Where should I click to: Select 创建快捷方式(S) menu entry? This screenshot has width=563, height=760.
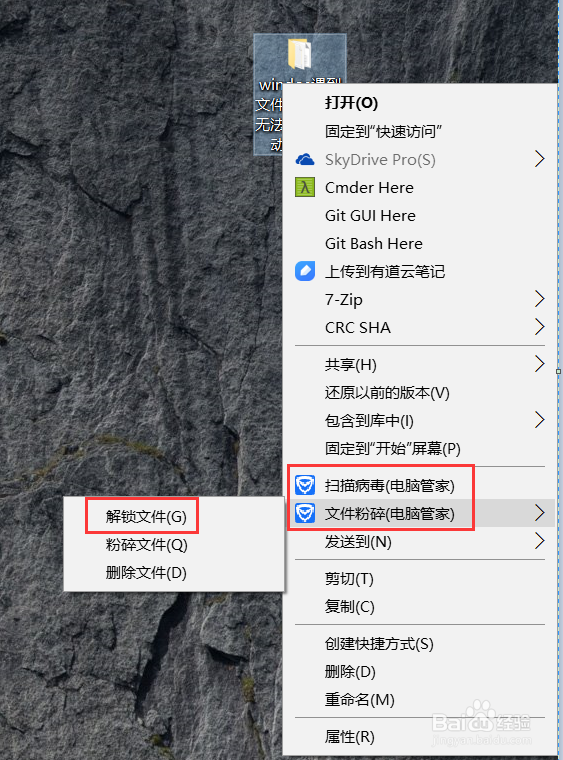pyautogui.click(x=379, y=644)
